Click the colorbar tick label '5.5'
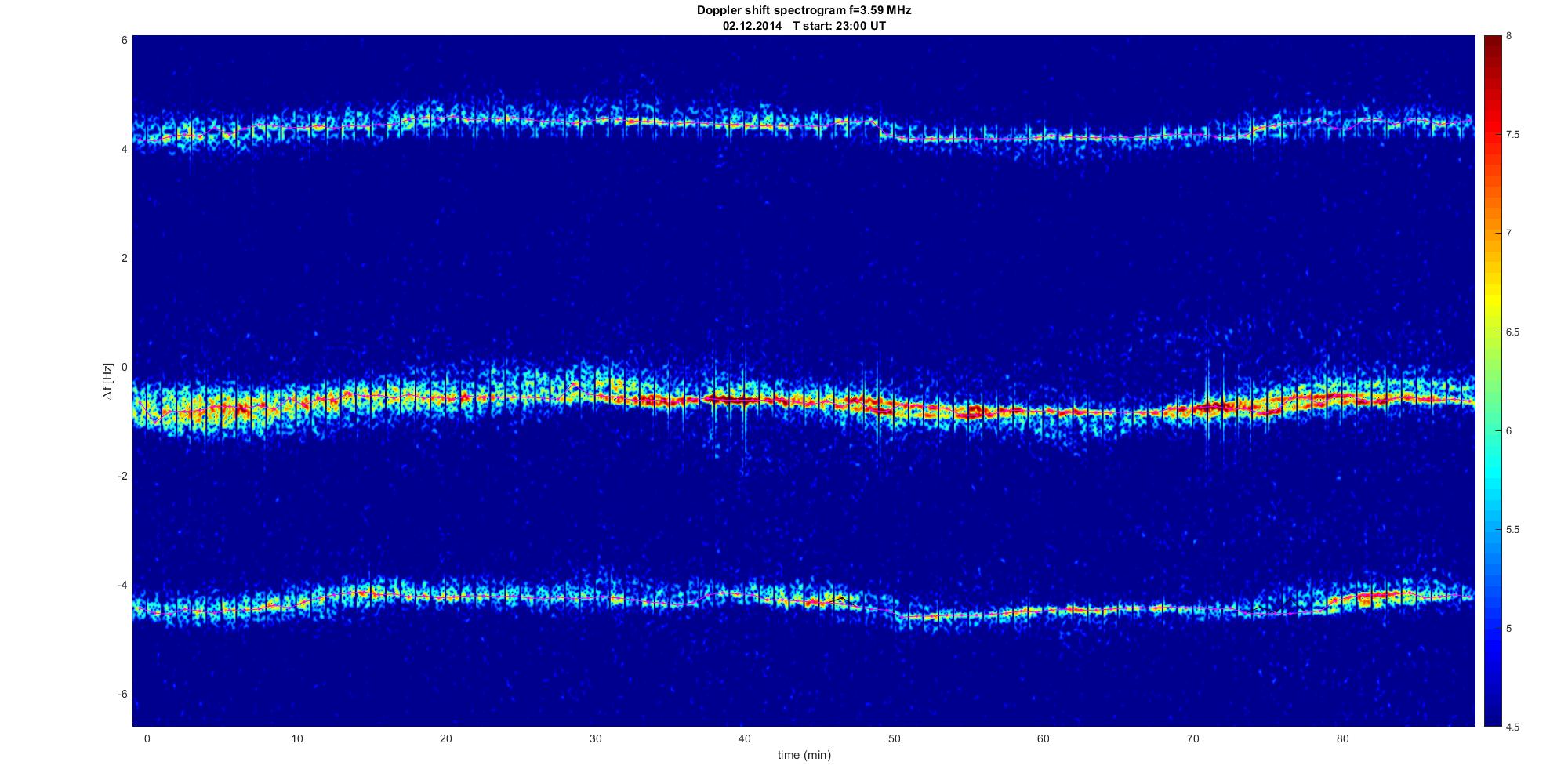The height and width of the screenshot is (780, 1568). pos(1512,530)
